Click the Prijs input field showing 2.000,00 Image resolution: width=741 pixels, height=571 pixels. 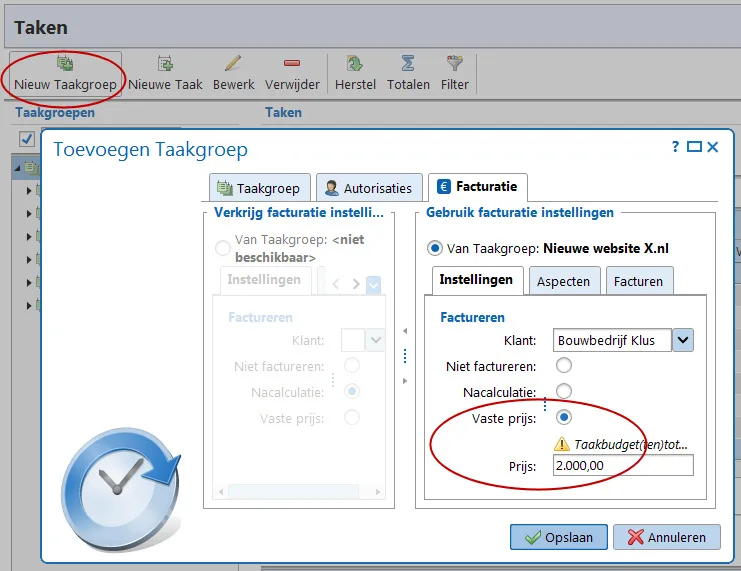click(x=623, y=466)
